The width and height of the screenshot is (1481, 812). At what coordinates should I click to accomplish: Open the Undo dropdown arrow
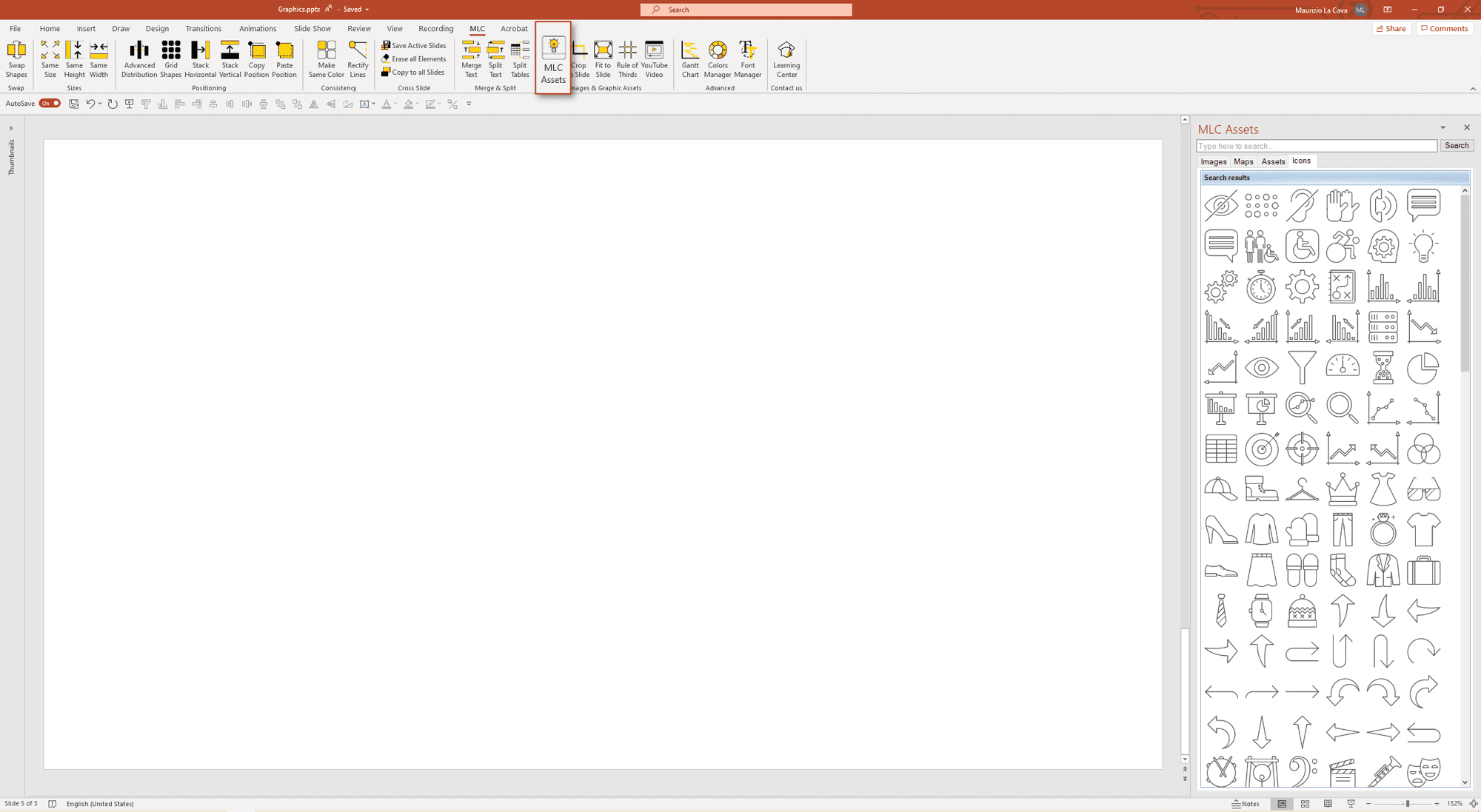(x=99, y=104)
